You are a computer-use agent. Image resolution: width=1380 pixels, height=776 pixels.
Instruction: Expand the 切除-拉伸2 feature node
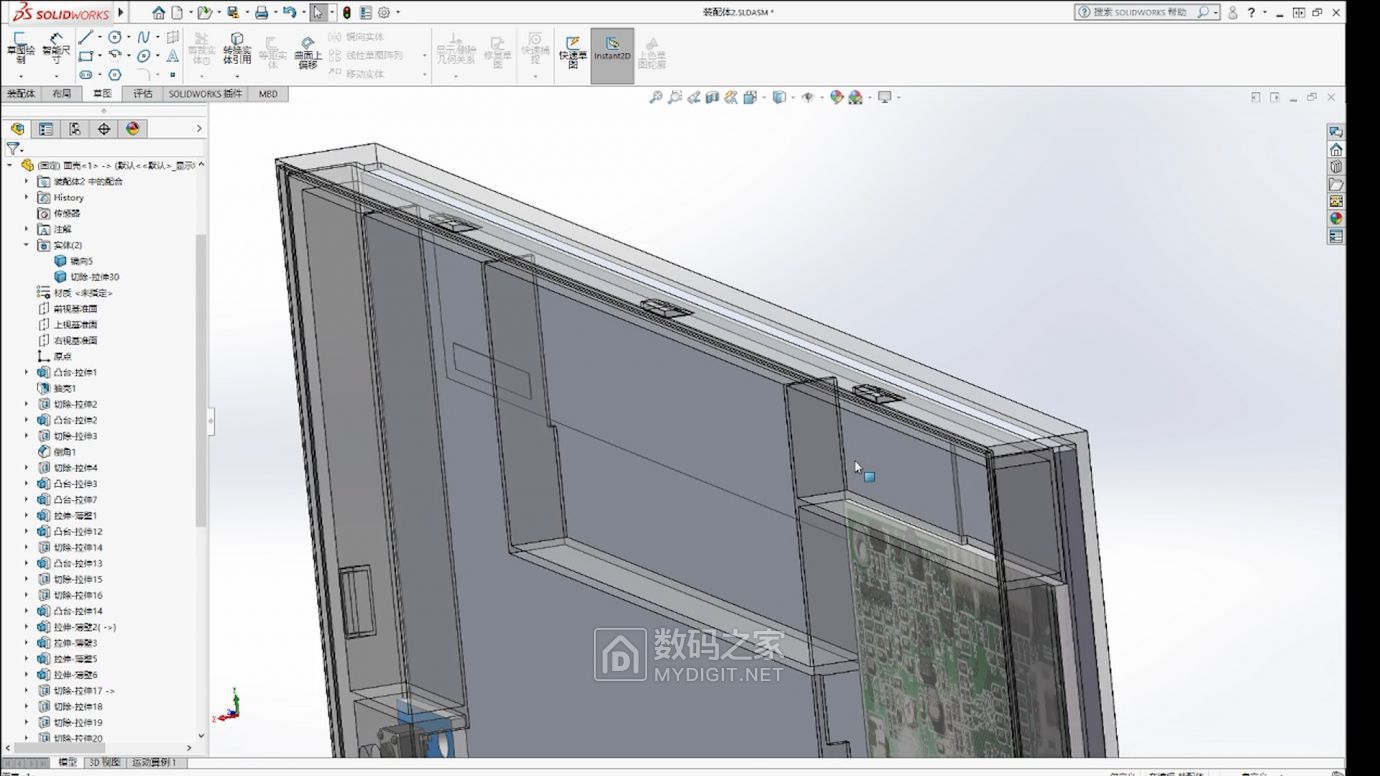27,404
